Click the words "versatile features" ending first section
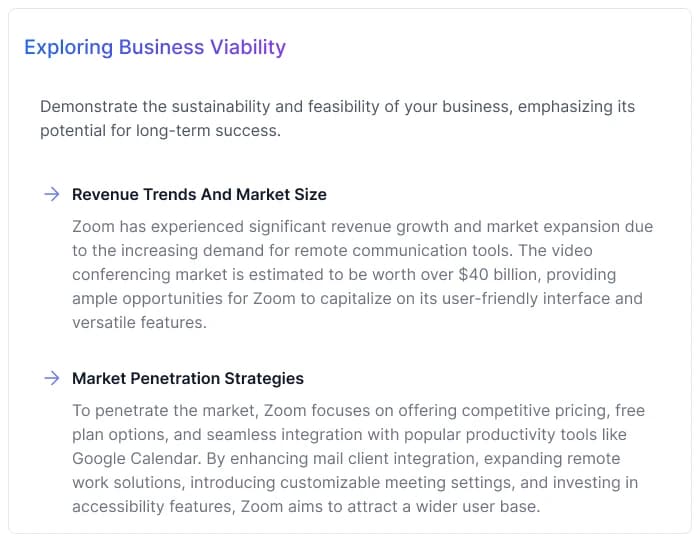 coord(138,322)
